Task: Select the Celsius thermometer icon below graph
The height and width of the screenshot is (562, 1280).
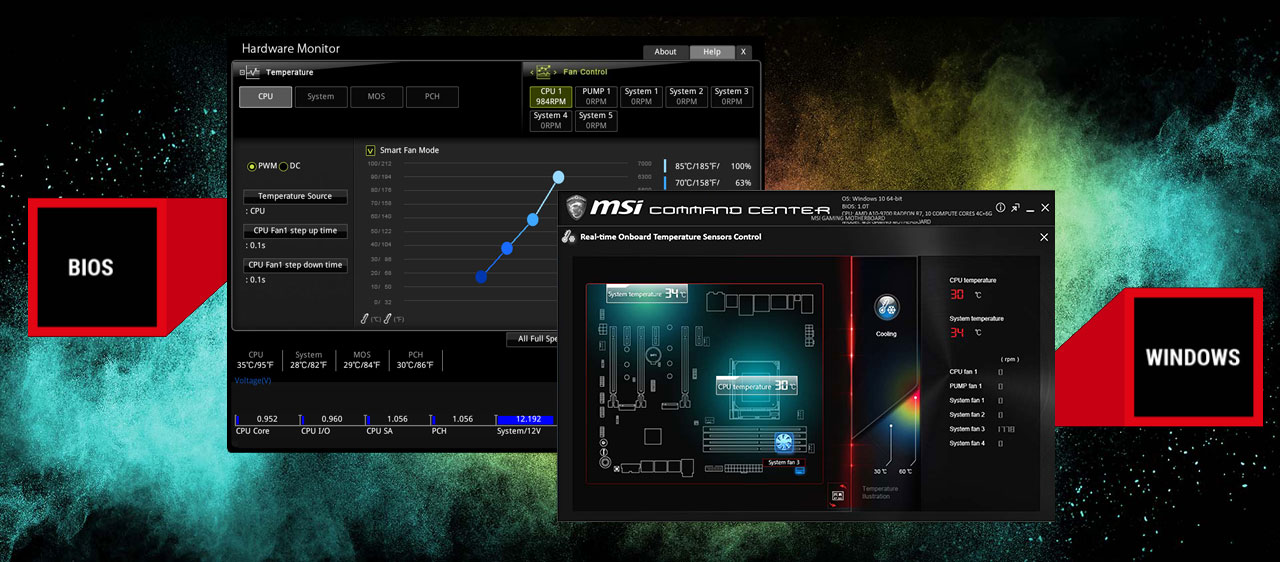Action: coord(365,318)
